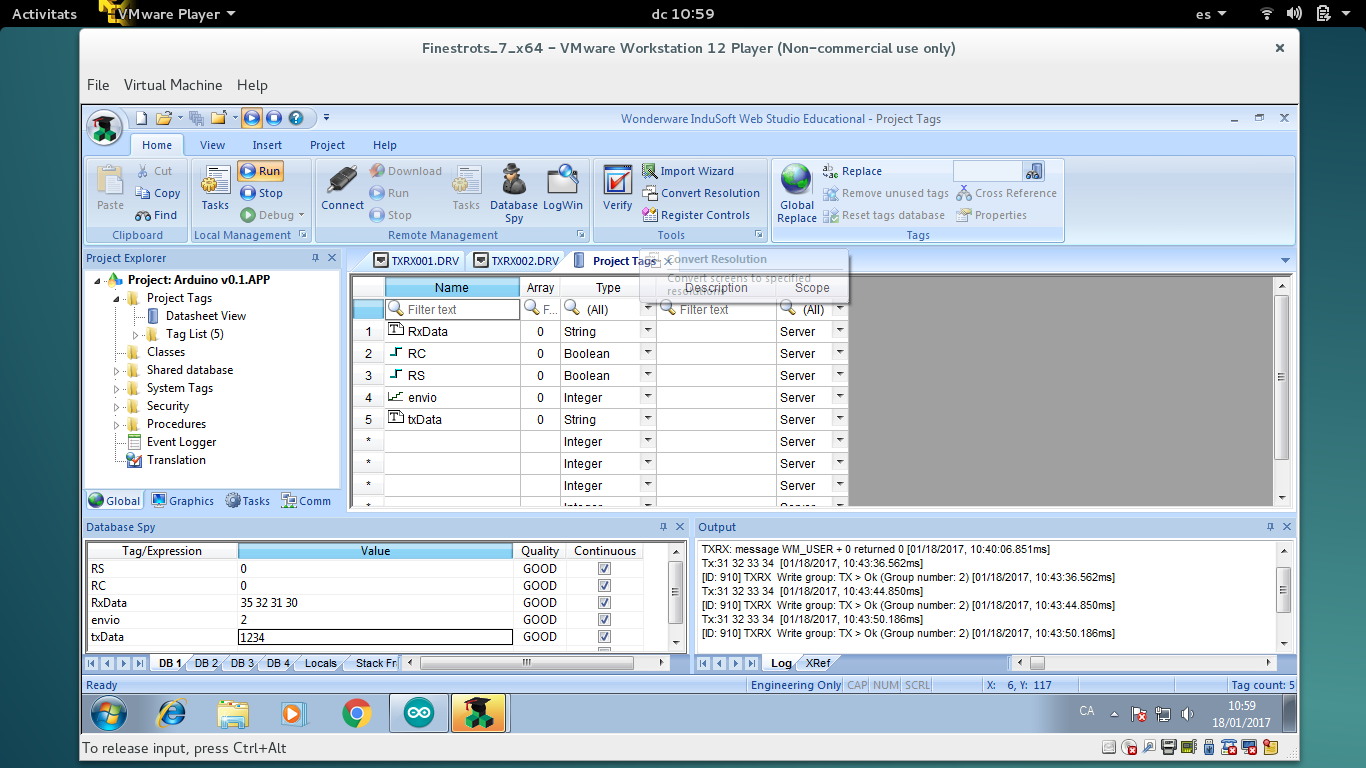Viewport: 1366px width, 768px height.
Task: Click the Open project folder icon in quick access toolbar
Action: pos(164,118)
